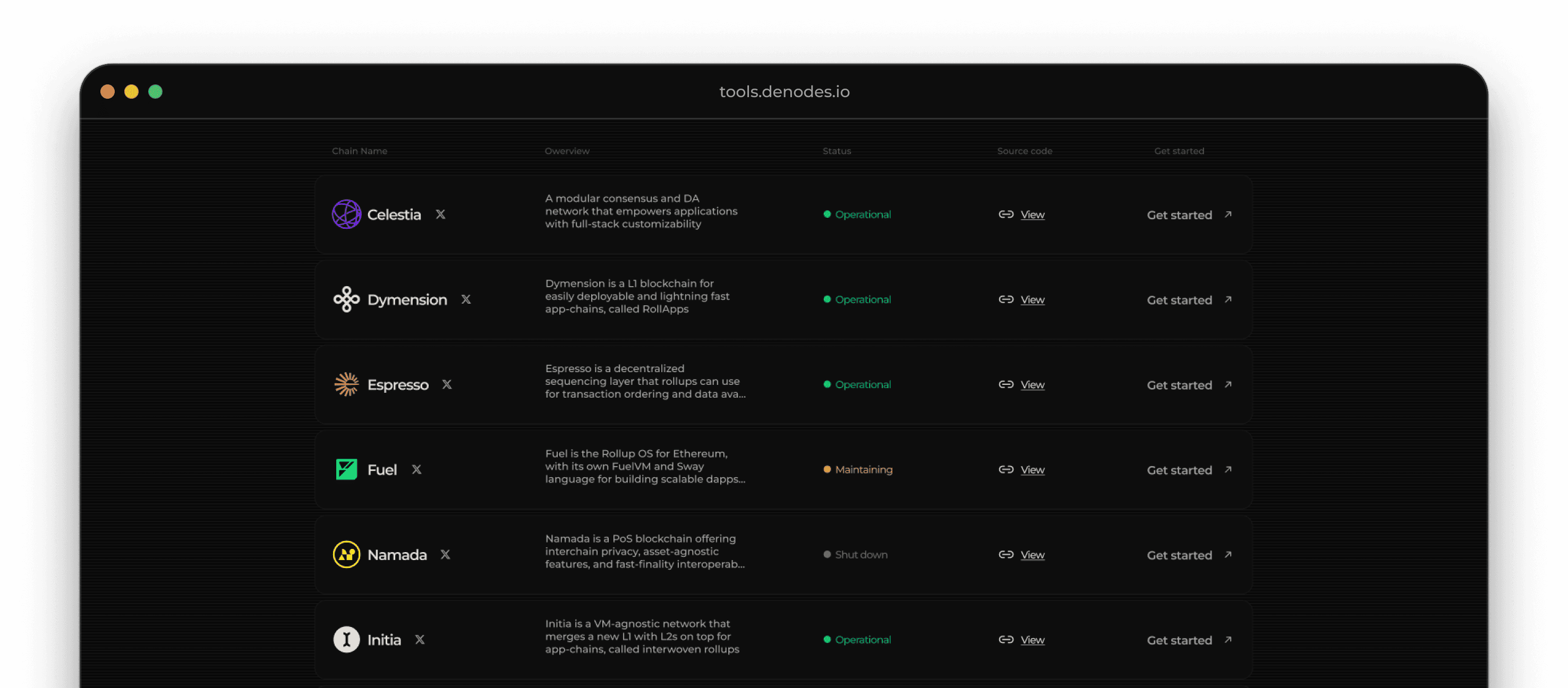Viewport: 1568px width, 688px height.
Task: Click the Namada overview description text
Action: [x=645, y=552]
